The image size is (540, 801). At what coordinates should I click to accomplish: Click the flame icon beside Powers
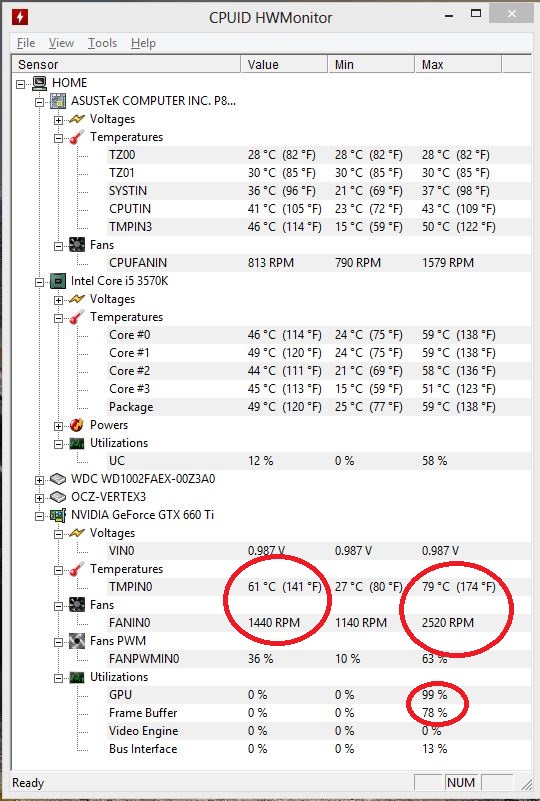pos(77,425)
